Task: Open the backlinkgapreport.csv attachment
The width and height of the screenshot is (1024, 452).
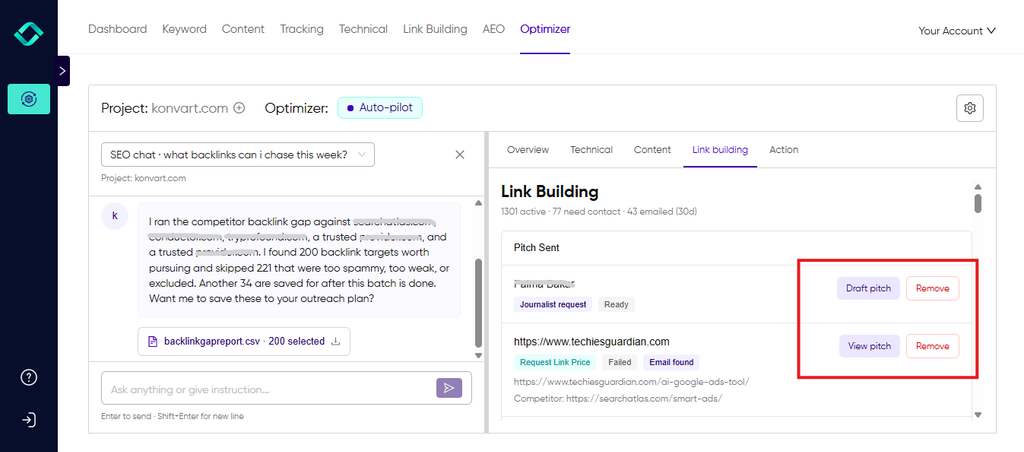Action: click(x=244, y=341)
